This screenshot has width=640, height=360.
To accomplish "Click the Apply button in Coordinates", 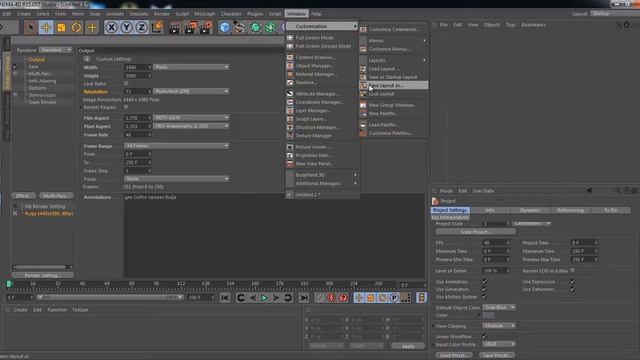I will [408, 346].
